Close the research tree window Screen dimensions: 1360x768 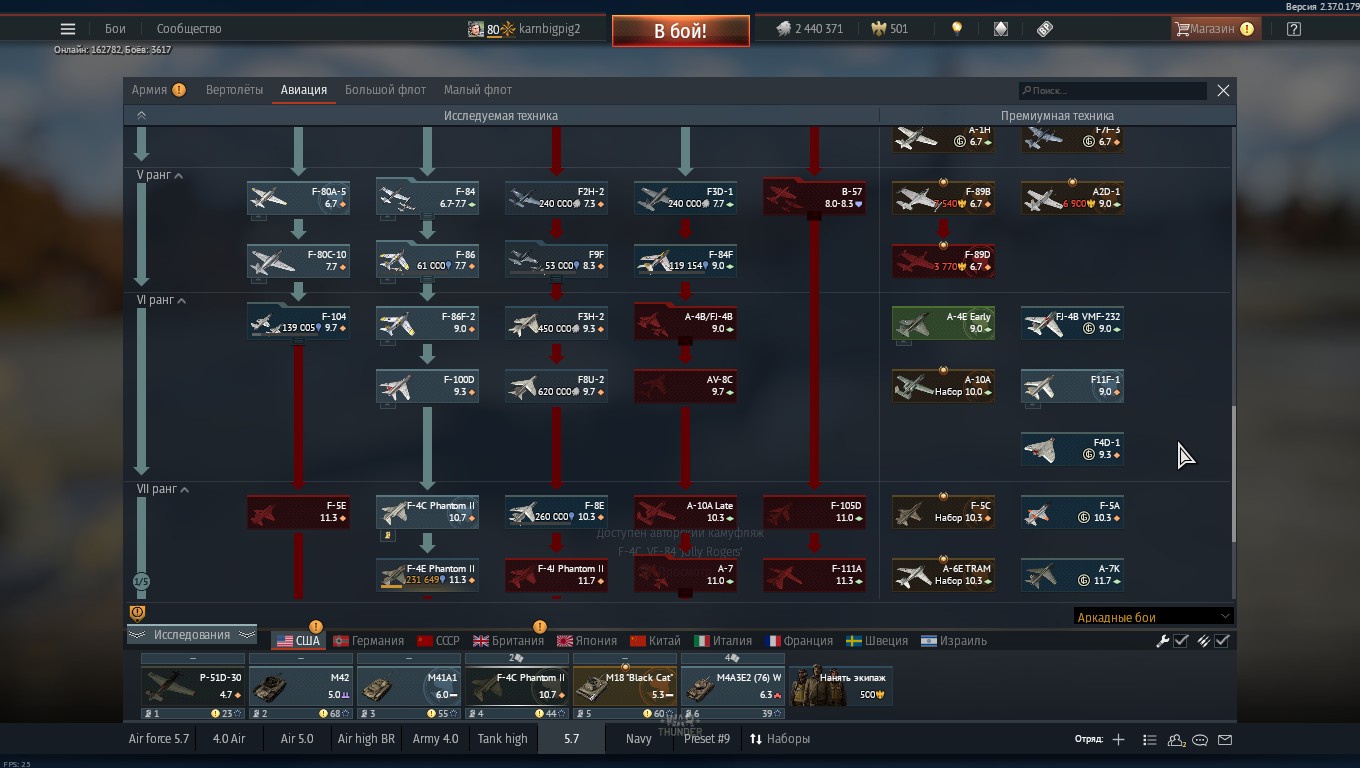coord(1223,90)
